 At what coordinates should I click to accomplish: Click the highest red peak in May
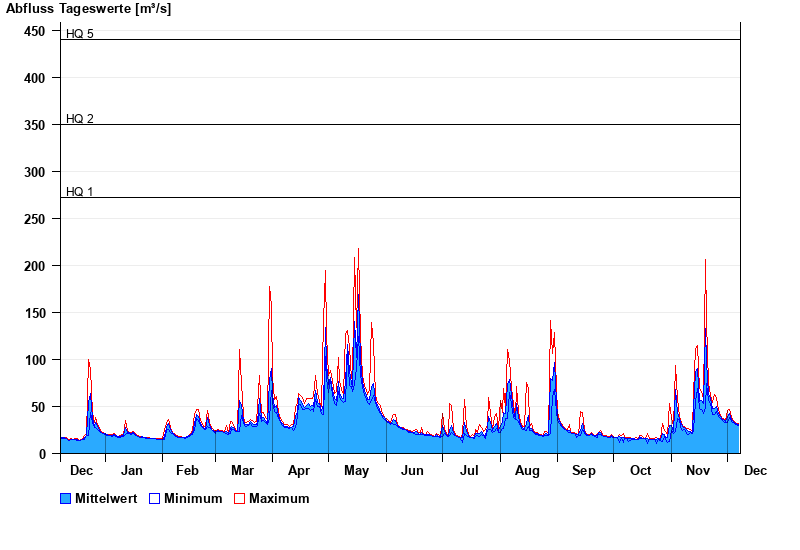pyautogui.click(x=358, y=250)
